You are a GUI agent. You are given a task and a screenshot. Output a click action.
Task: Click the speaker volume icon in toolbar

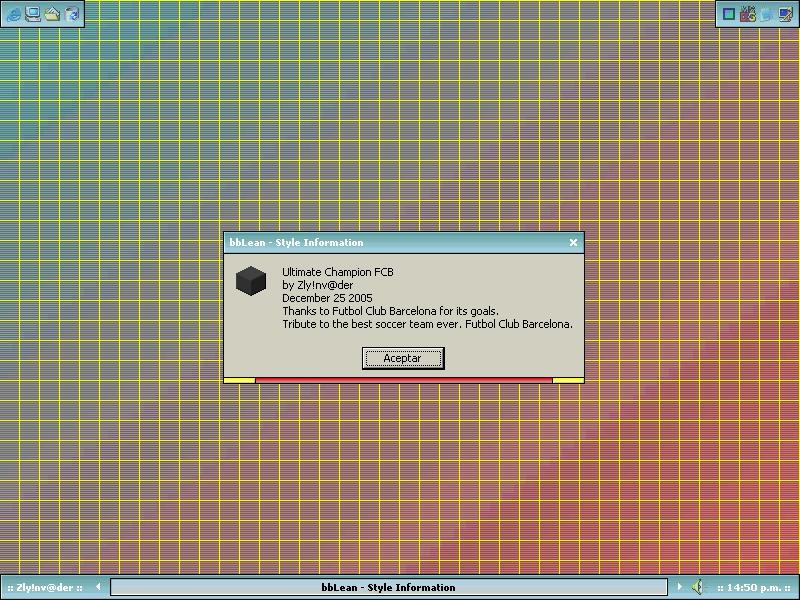pos(698,587)
